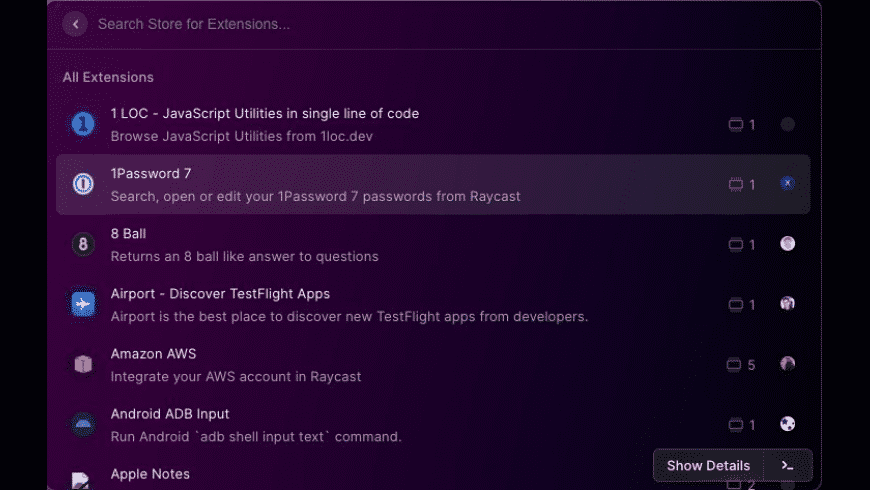
Task: Click the author avatar for 8 Ball
Action: tap(787, 244)
